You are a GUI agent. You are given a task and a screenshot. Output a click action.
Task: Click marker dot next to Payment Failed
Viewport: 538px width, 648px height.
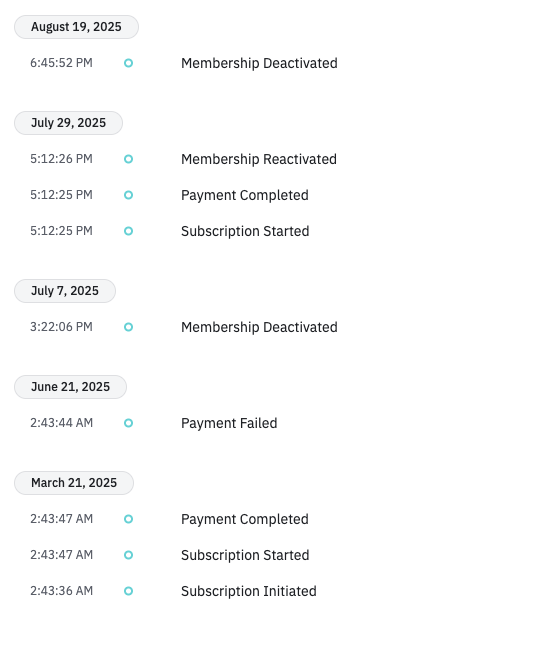point(129,423)
